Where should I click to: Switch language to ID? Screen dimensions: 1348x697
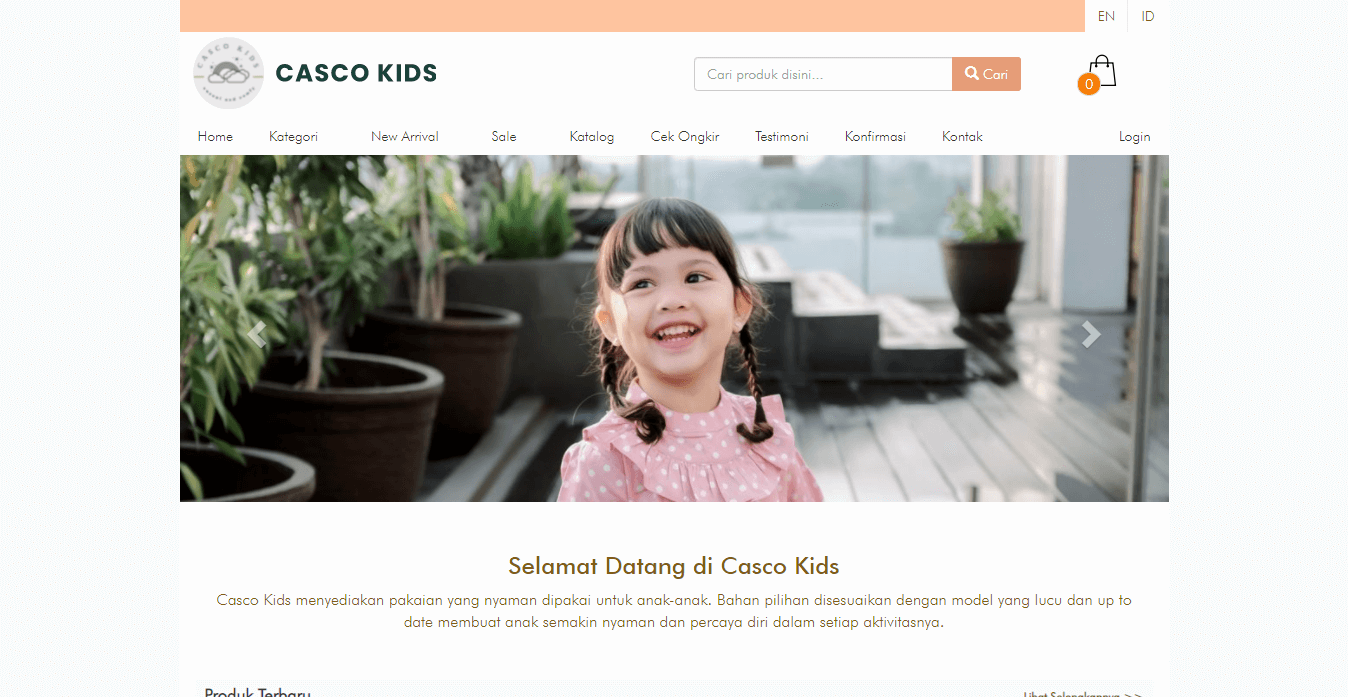point(1148,16)
